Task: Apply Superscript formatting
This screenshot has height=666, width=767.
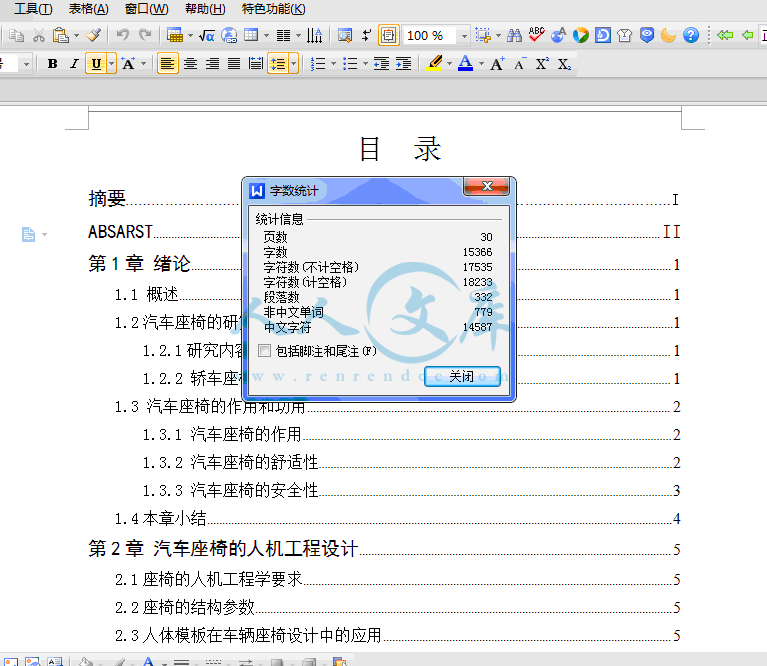Action: click(x=542, y=64)
